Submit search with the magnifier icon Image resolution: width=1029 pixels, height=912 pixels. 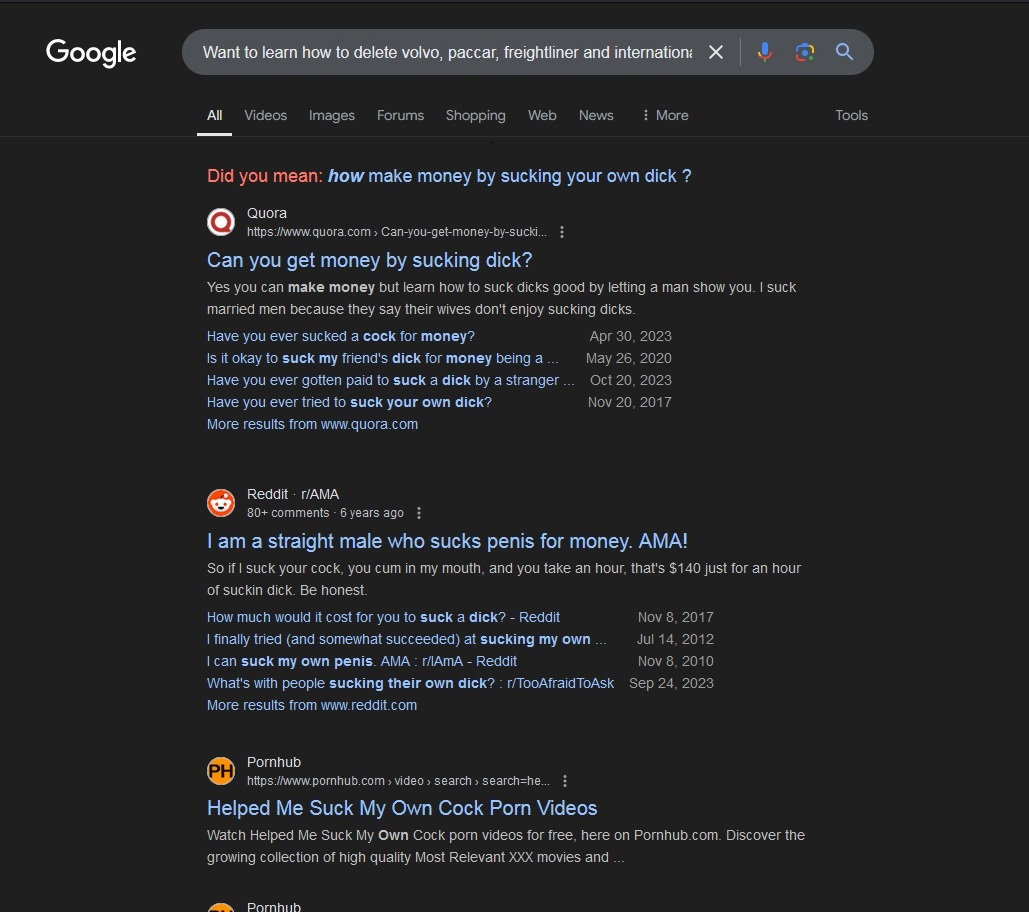[844, 52]
